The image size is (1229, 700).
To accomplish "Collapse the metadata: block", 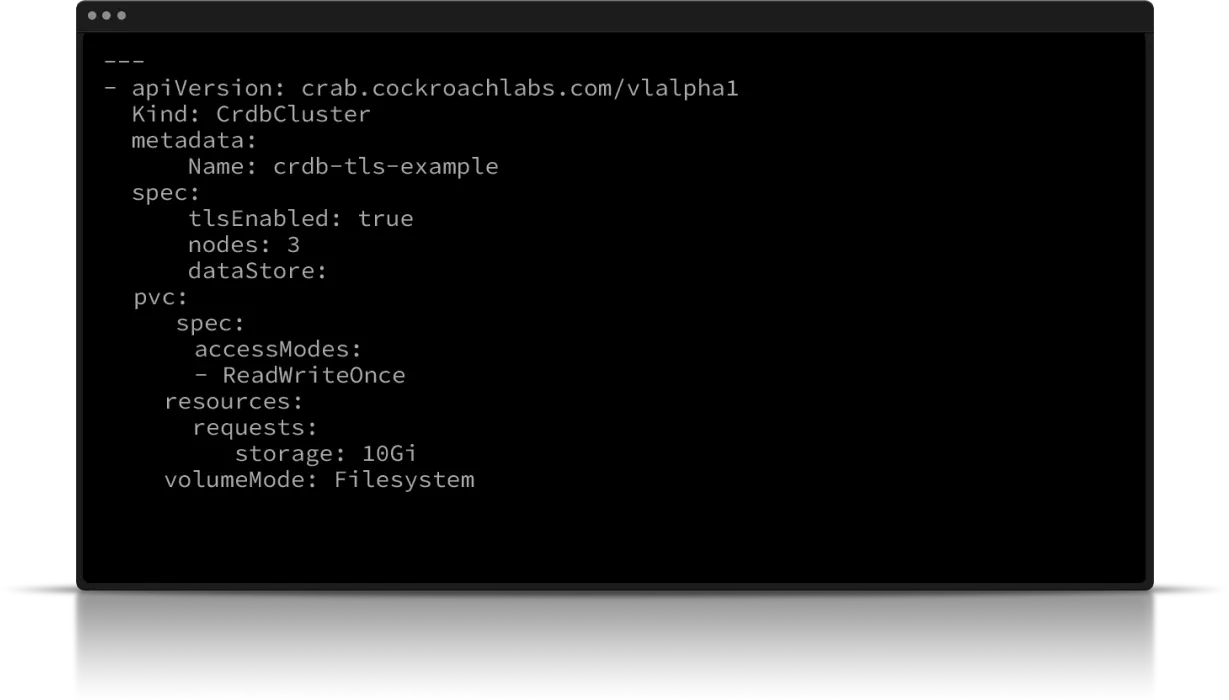I will (x=194, y=140).
